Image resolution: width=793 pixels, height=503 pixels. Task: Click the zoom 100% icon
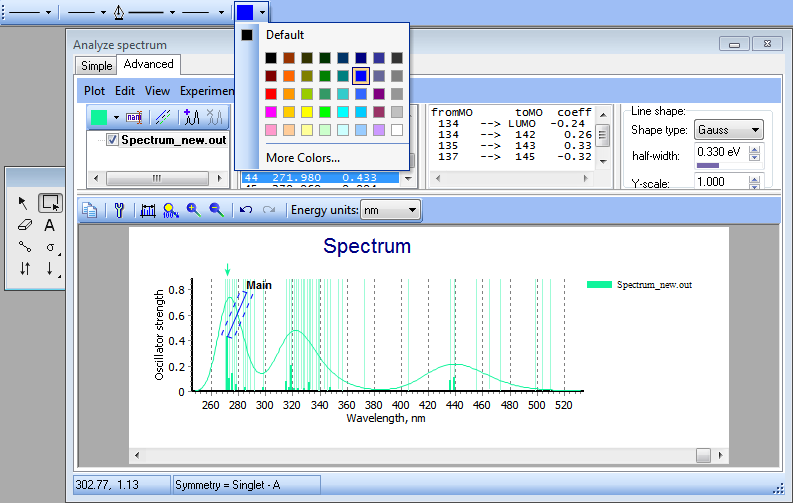170,210
